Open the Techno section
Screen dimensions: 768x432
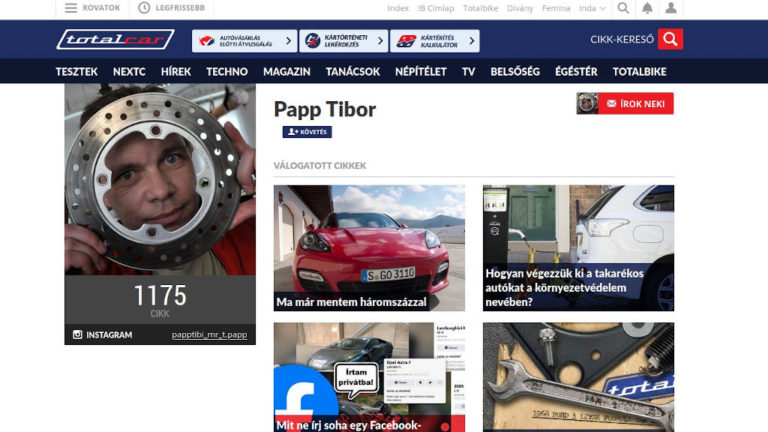227,72
